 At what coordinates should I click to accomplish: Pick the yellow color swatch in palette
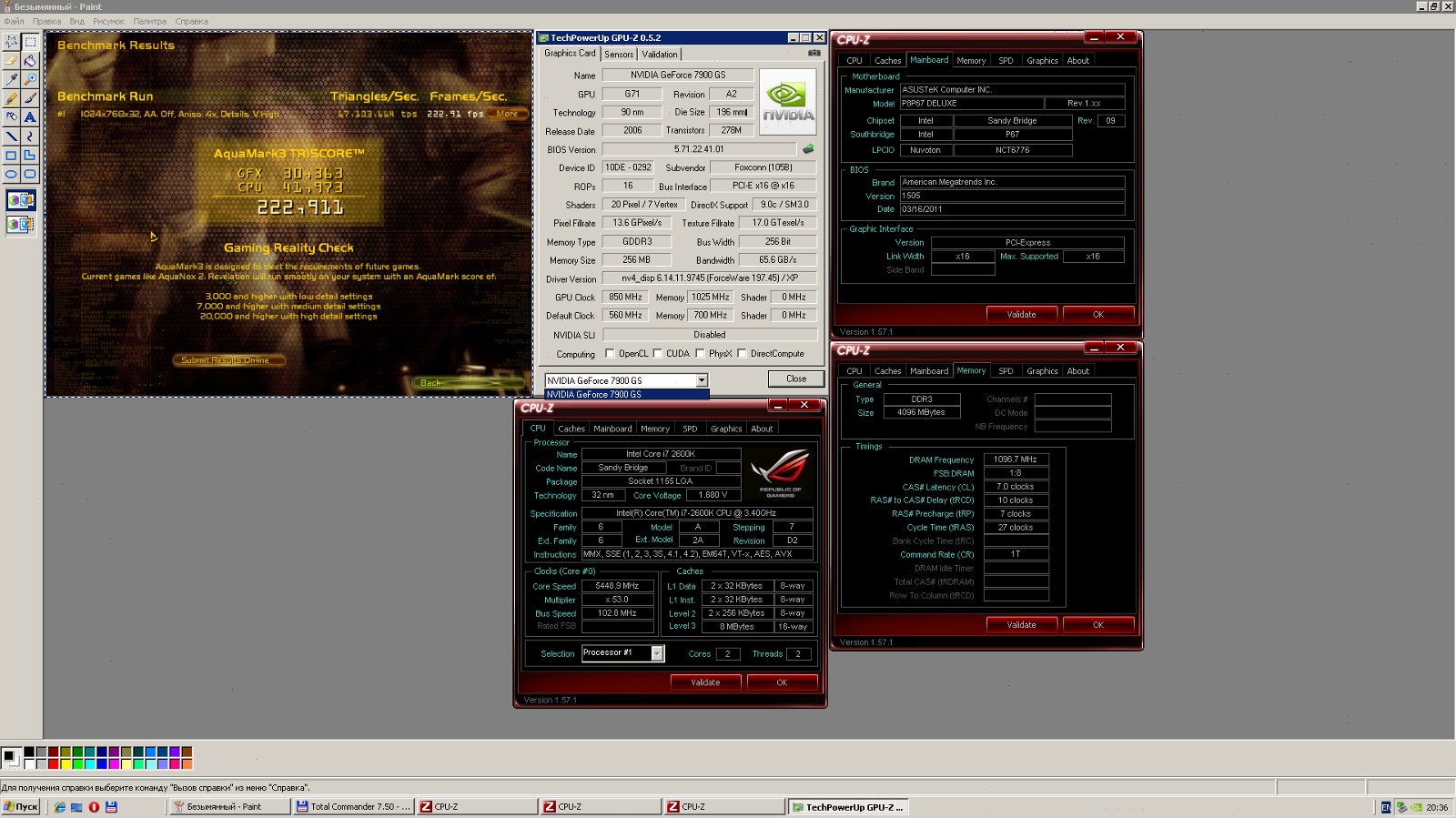[x=66, y=764]
